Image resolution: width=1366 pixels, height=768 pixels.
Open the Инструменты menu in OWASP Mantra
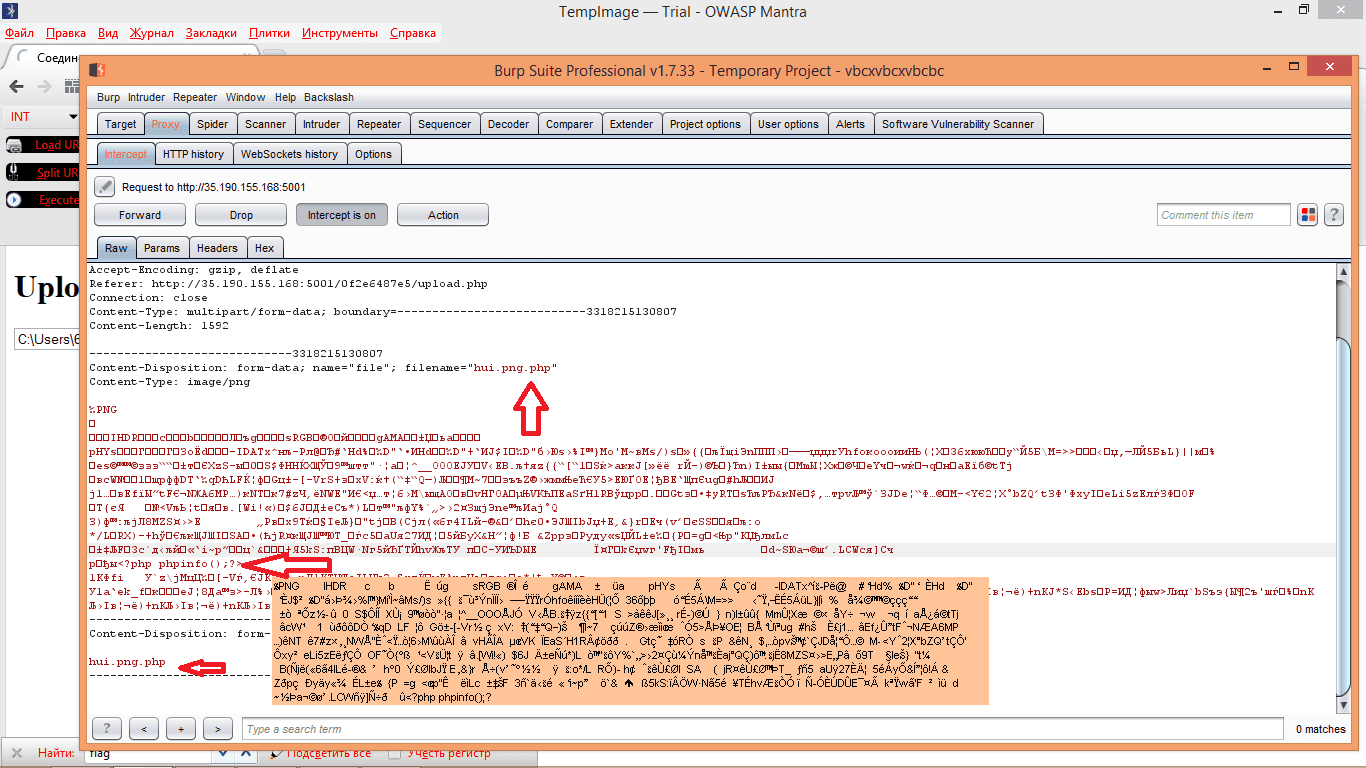click(x=340, y=33)
